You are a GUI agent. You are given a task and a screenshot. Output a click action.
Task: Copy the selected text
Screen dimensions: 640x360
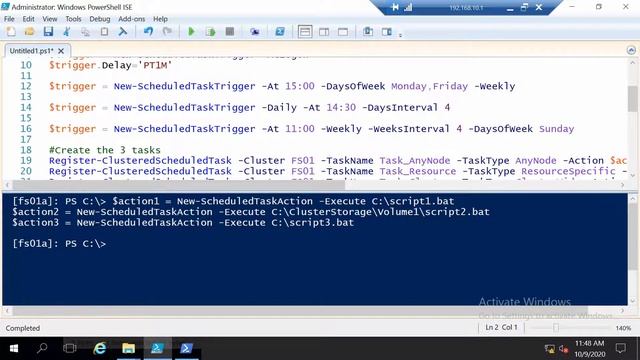pyautogui.click(x=85, y=31)
